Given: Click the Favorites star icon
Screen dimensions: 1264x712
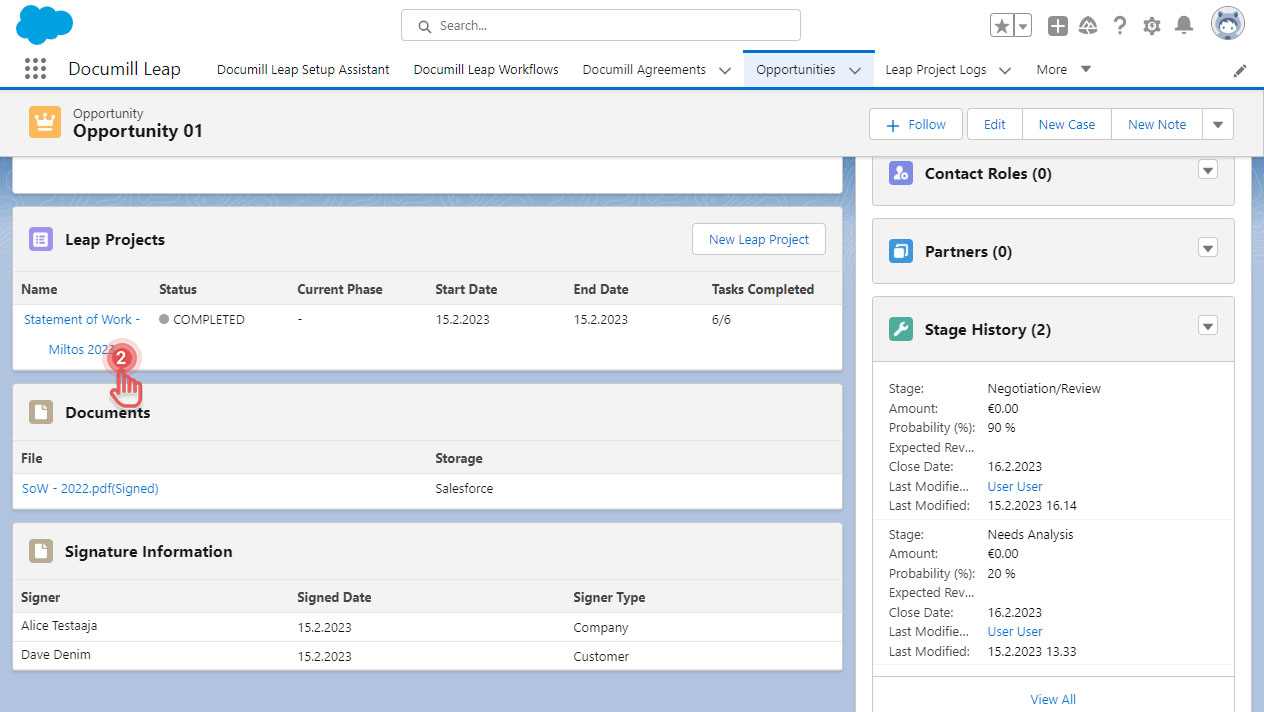Looking at the screenshot, I should click(x=1001, y=26).
